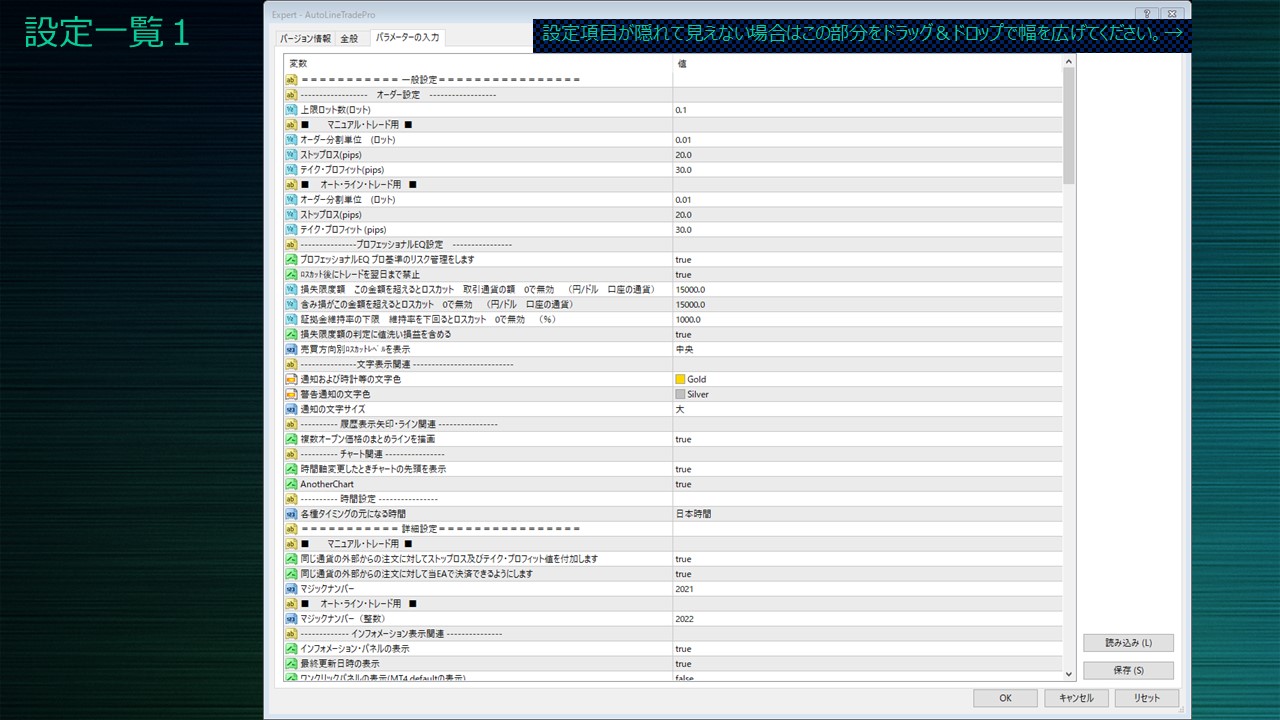The width and height of the screenshot is (1280, 720).
Task: Select the パラメーターの入力 tab
Action: pyautogui.click(x=407, y=38)
